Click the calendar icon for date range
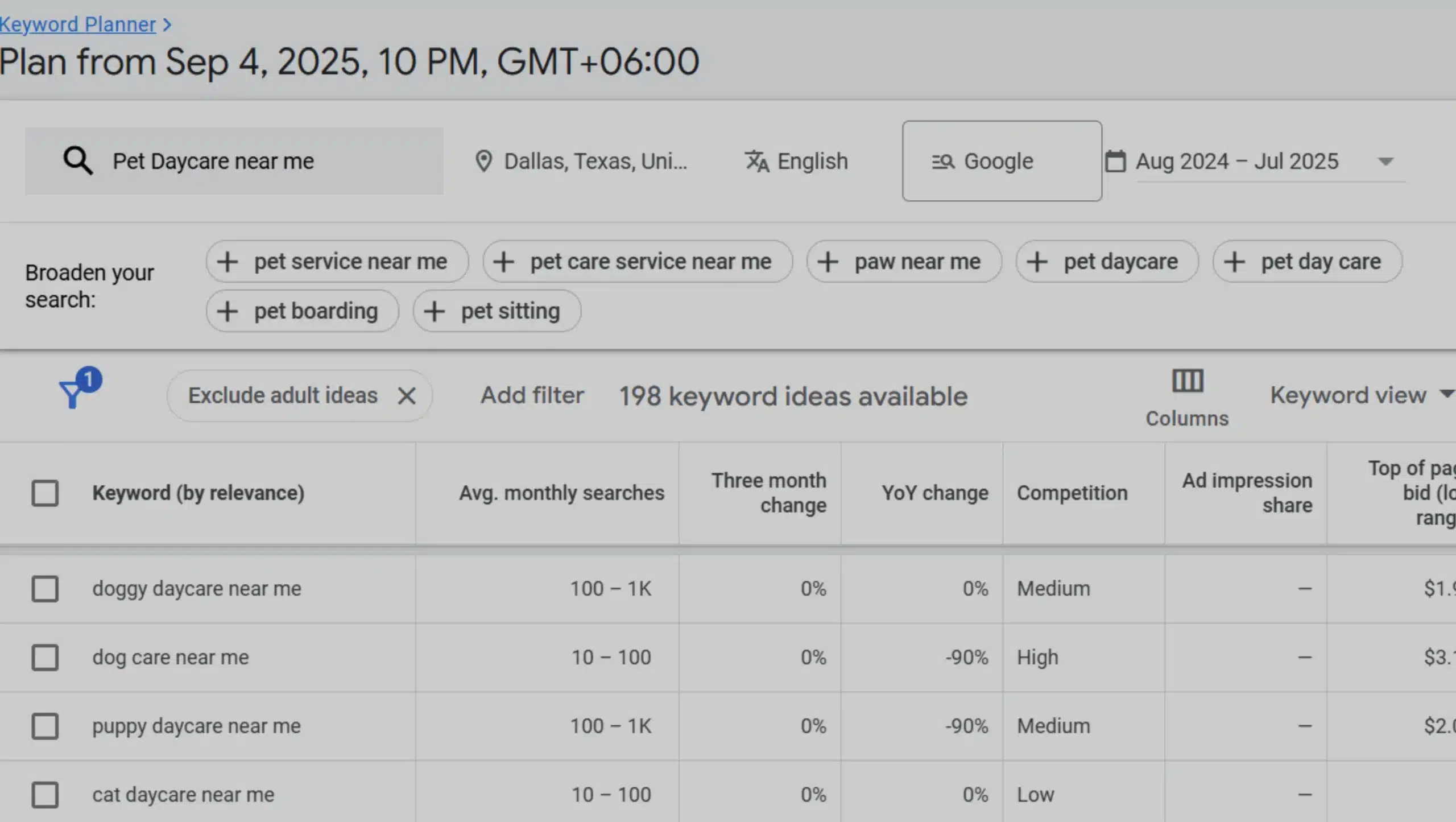Viewport: 1456px width, 822px height. [1115, 162]
